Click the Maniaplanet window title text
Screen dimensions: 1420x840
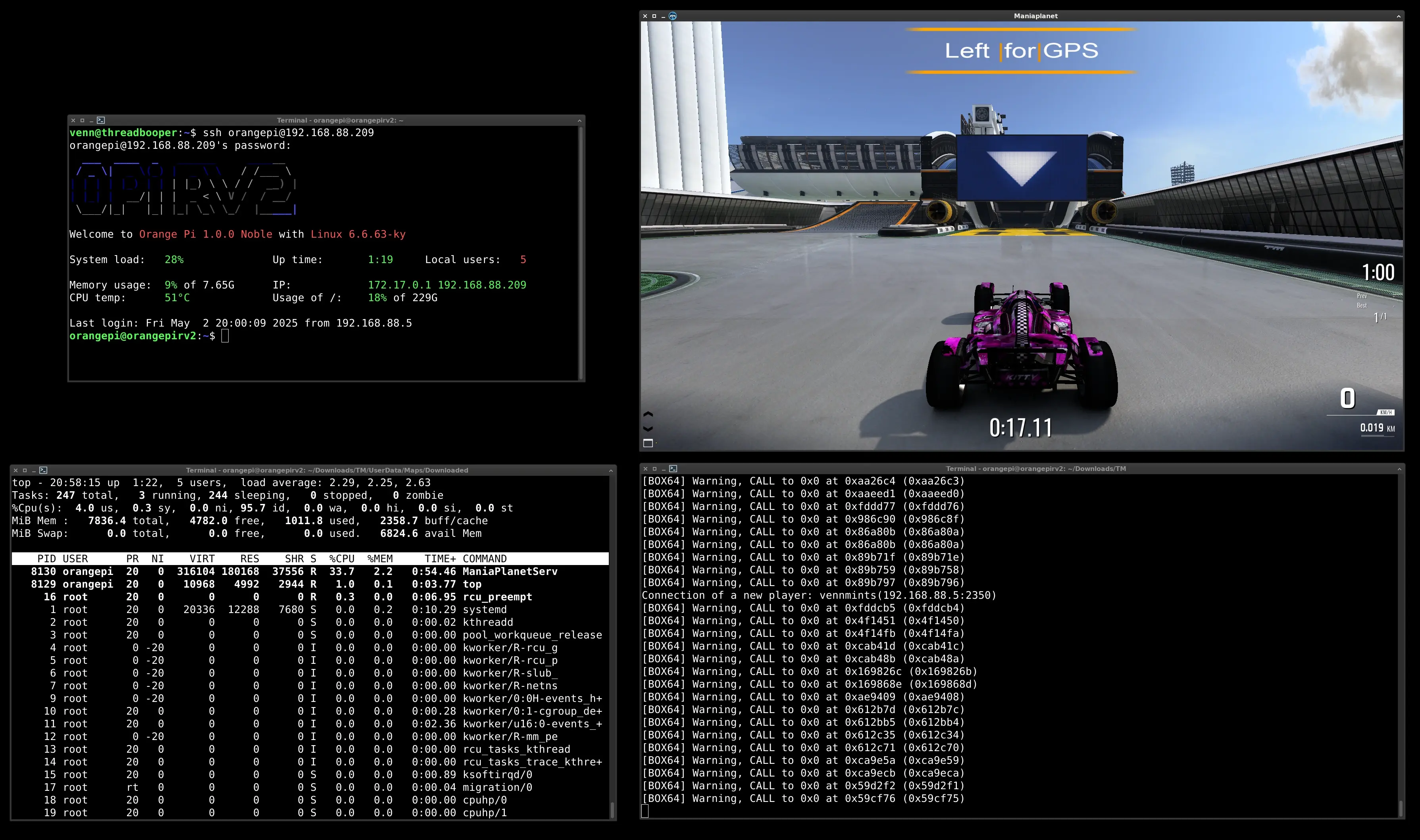tap(1035, 16)
